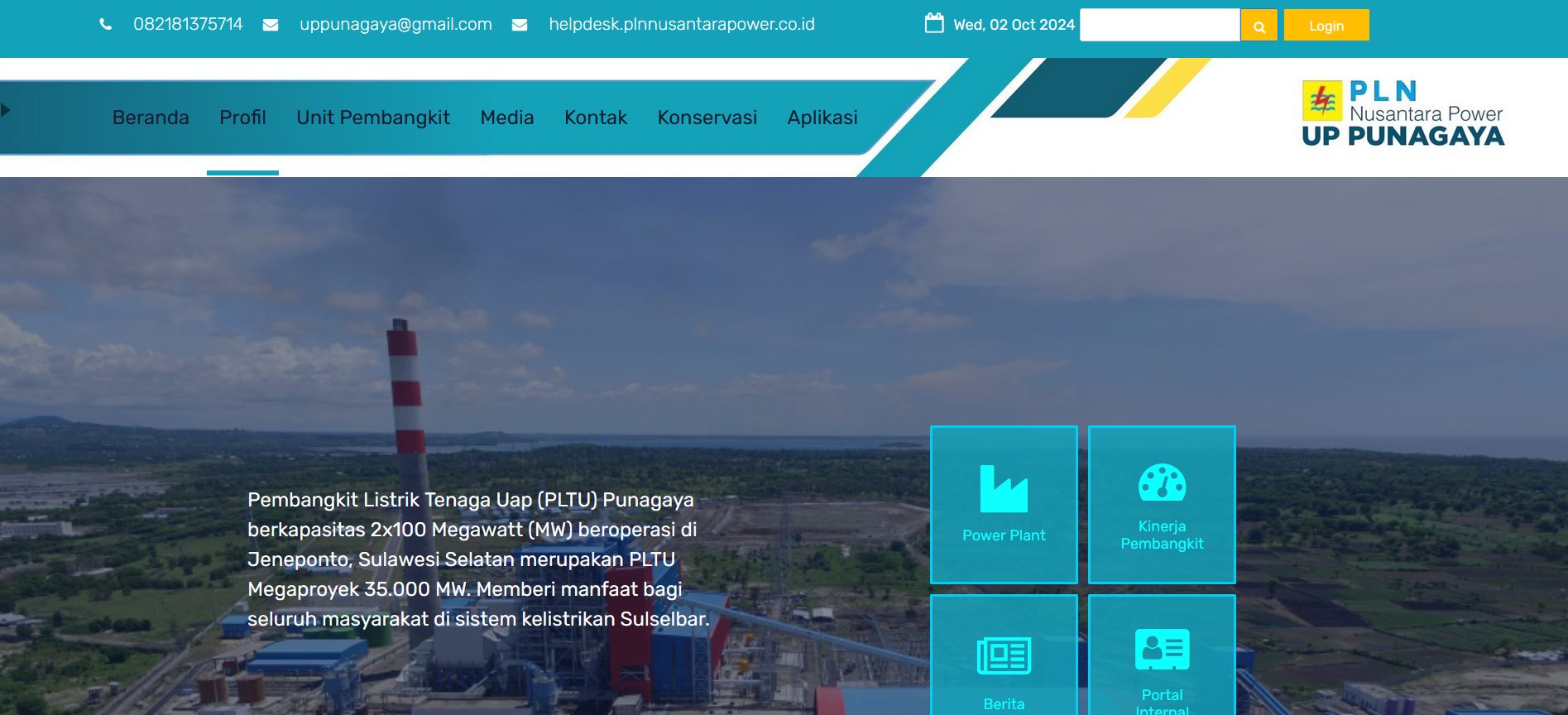Viewport: 1568px width, 715px height.
Task: Open the Unit Pembangkit menu
Action: click(373, 118)
